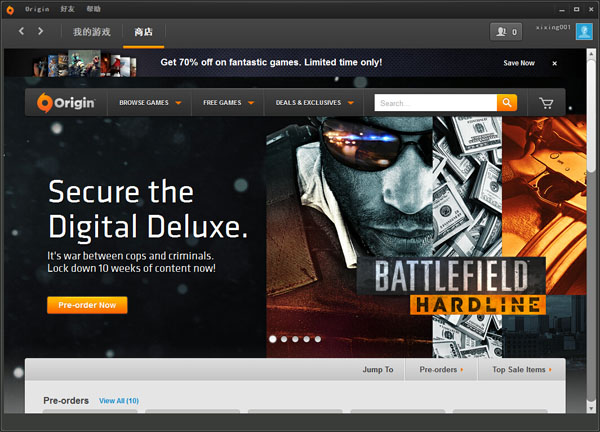The height and width of the screenshot is (432, 600).
Task: Jump to the Pre-orders section
Action: [x=441, y=370]
